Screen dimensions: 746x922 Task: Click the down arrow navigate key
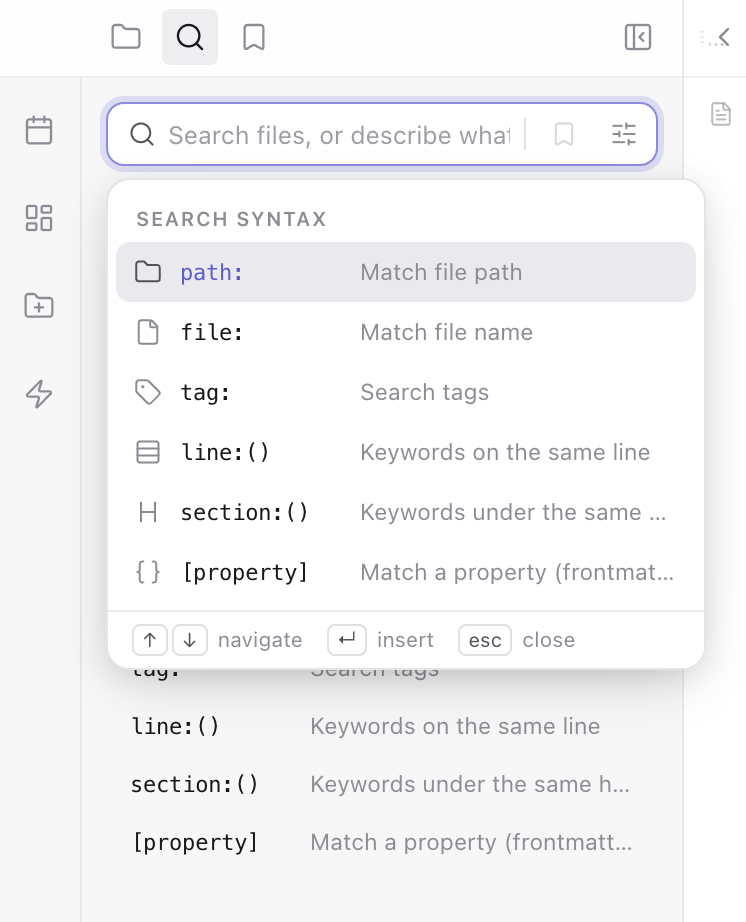(x=189, y=640)
